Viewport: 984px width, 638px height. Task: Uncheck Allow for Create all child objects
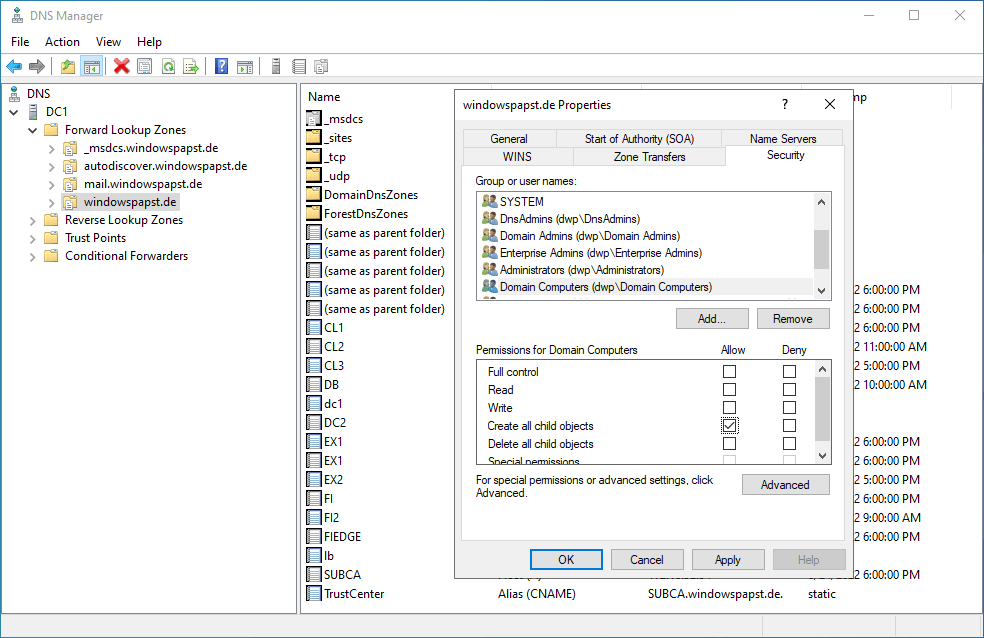(x=729, y=426)
